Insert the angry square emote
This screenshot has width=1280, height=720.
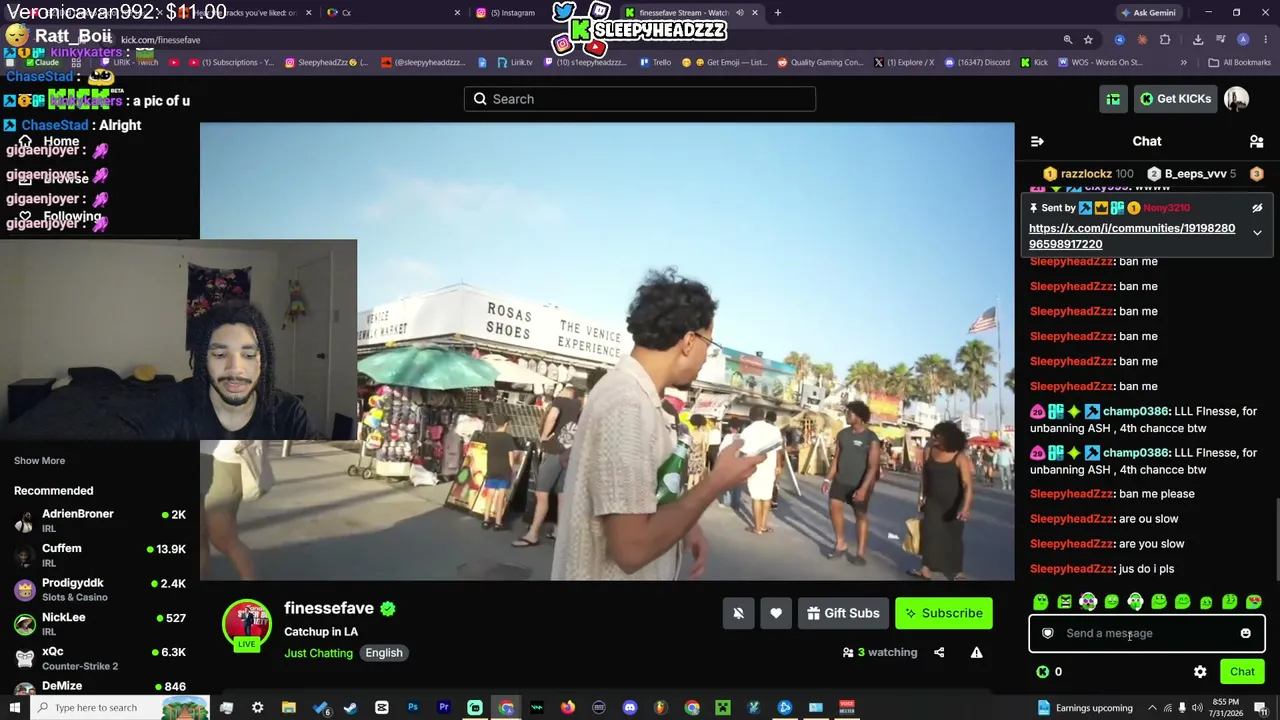(x=1064, y=602)
